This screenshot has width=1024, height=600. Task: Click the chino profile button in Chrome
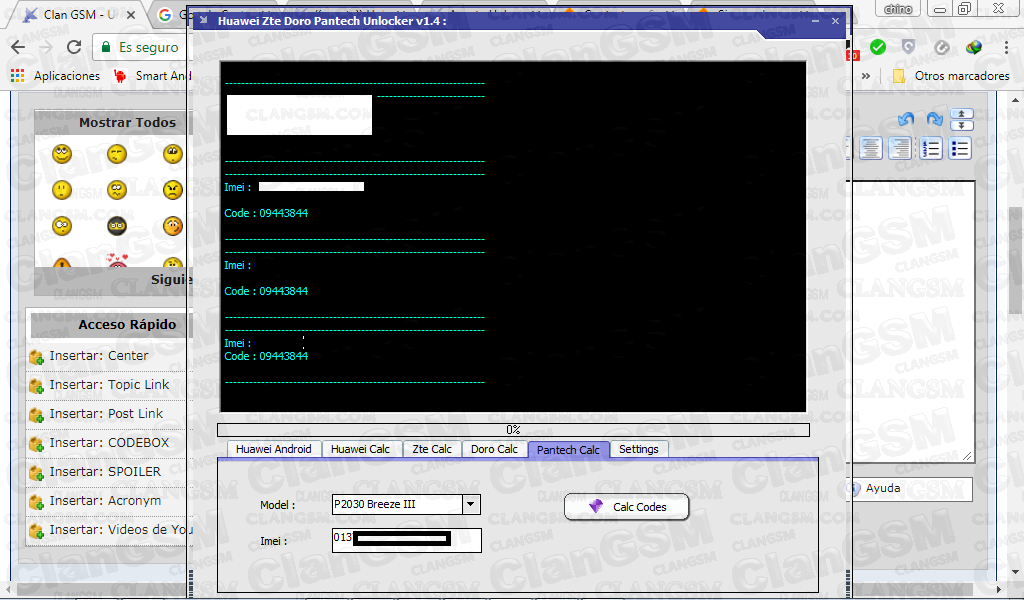(899, 8)
